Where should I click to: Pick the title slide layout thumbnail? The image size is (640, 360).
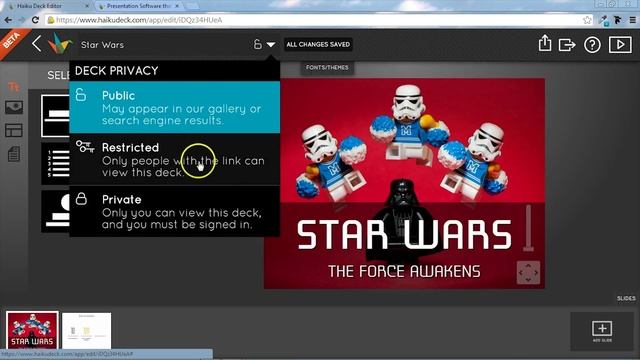[55, 116]
